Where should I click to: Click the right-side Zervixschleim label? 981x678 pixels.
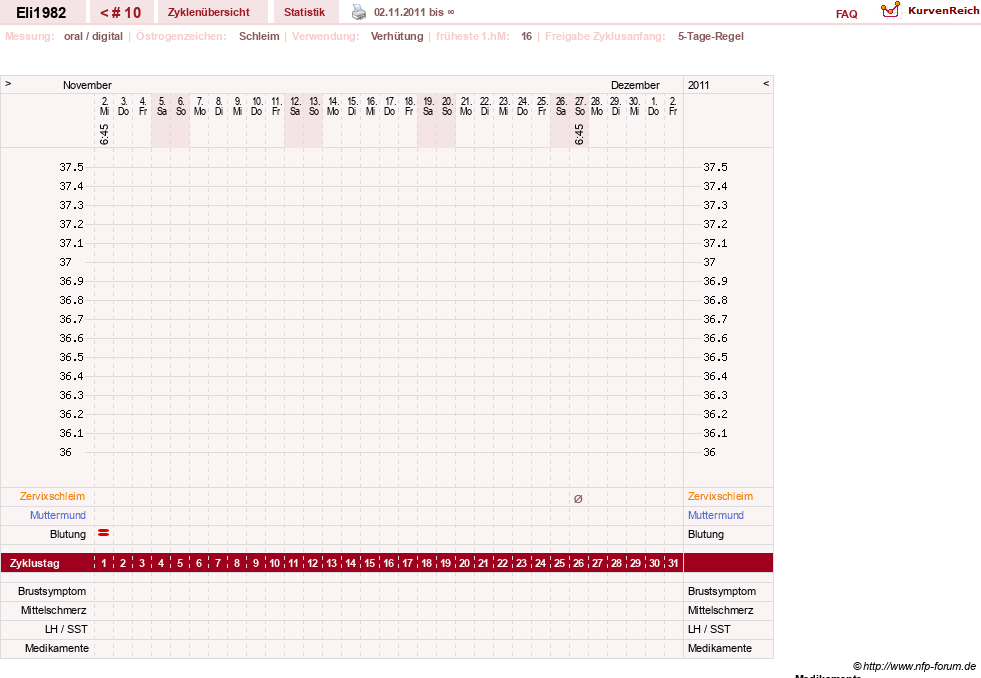(x=720, y=496)
